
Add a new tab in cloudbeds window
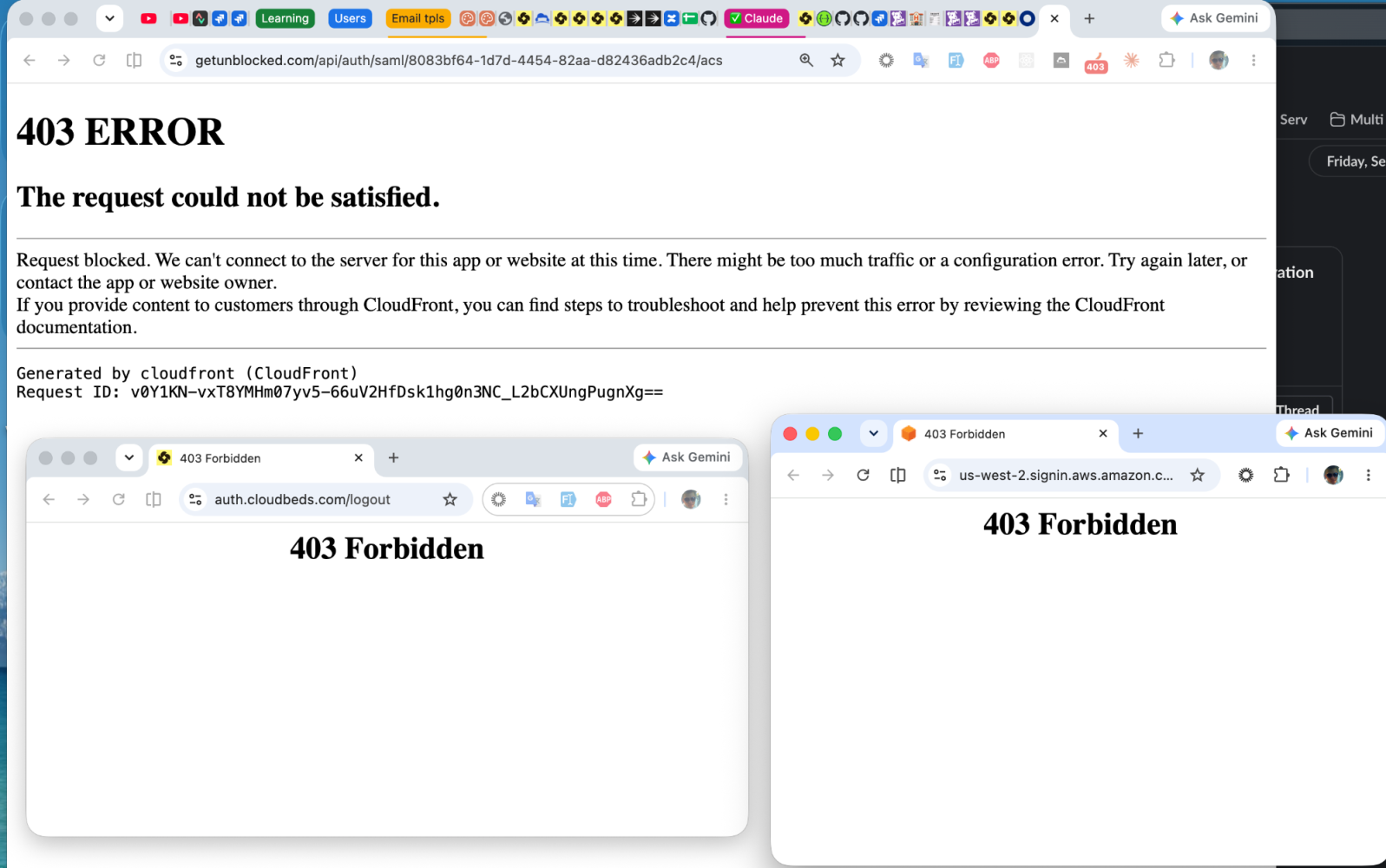(x=393, y=457)
